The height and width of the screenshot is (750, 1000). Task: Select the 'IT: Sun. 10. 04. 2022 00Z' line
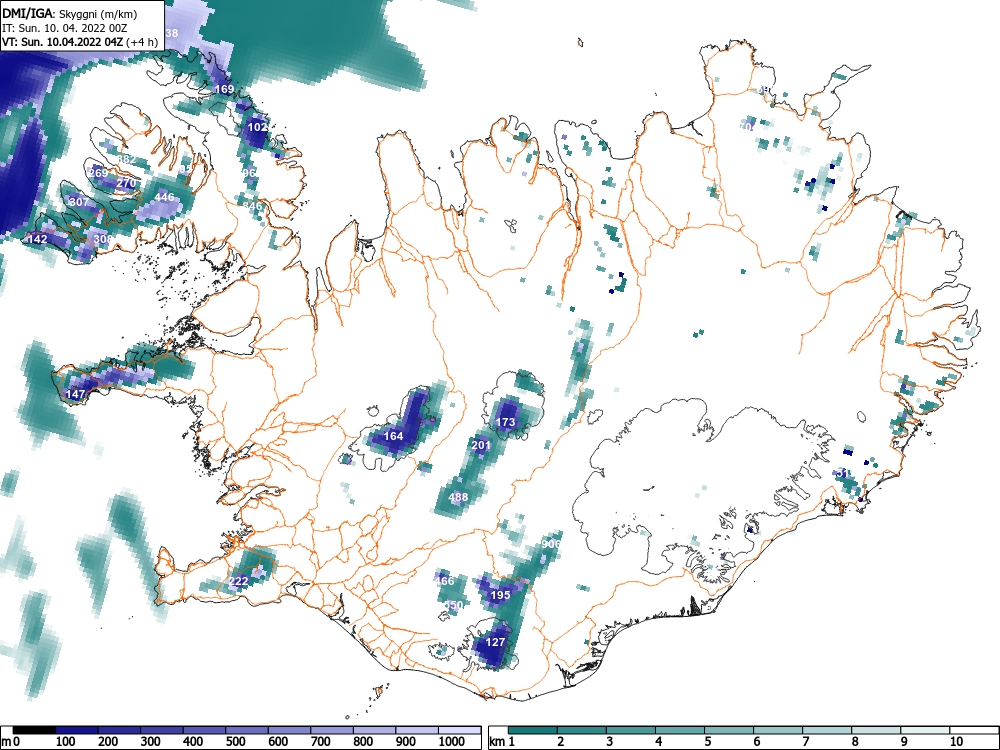[x=64, y=28]
